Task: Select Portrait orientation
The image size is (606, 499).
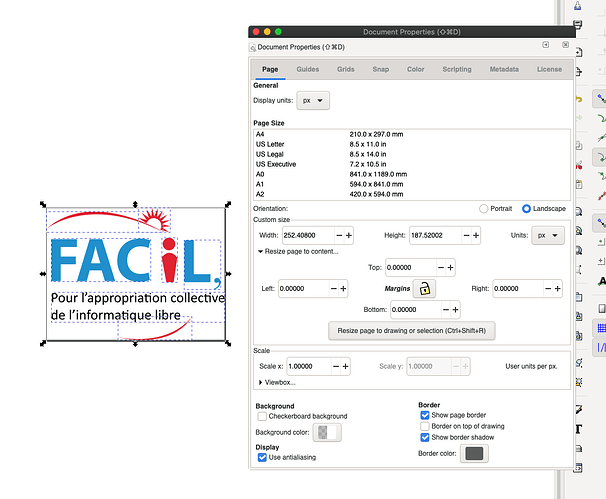Action: coord(486,208)
